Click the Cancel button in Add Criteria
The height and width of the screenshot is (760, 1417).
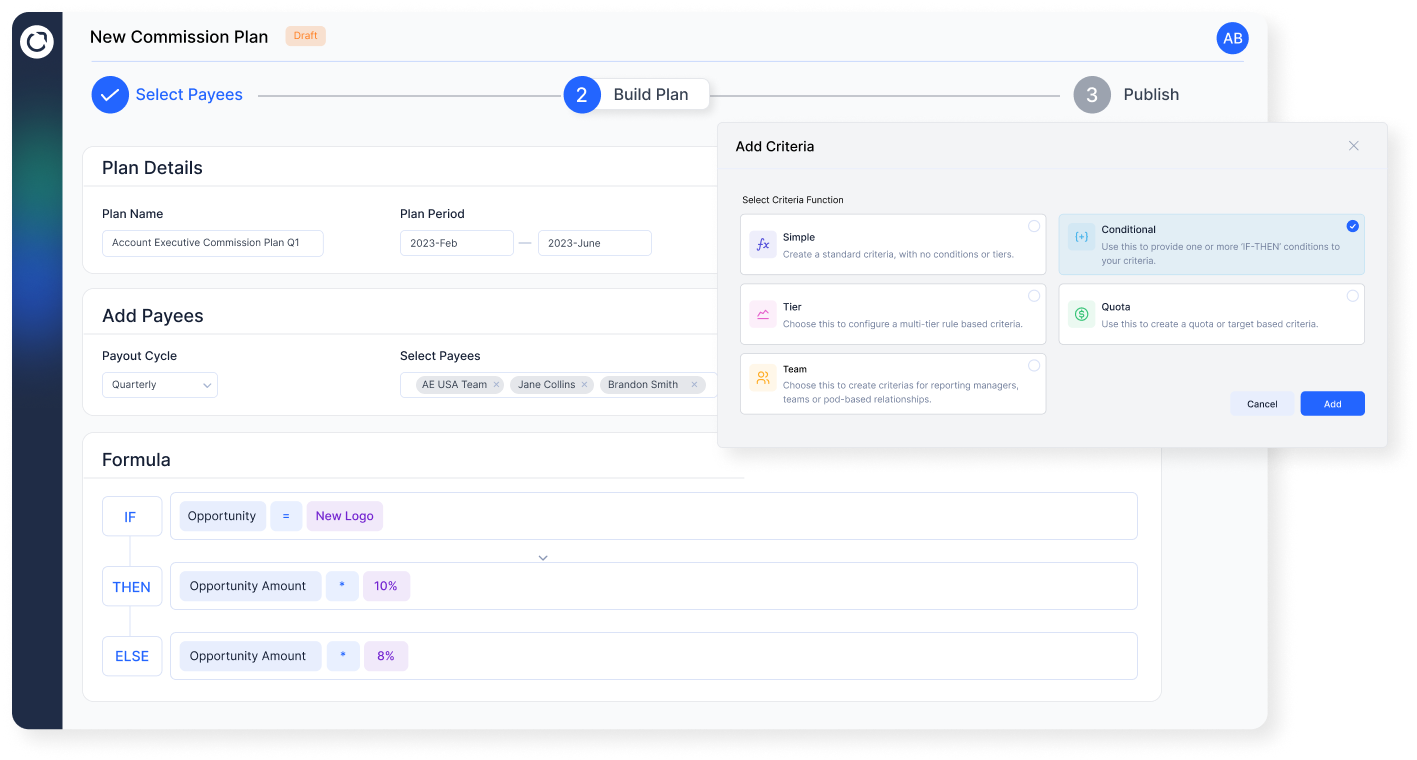coord(1262,404)
